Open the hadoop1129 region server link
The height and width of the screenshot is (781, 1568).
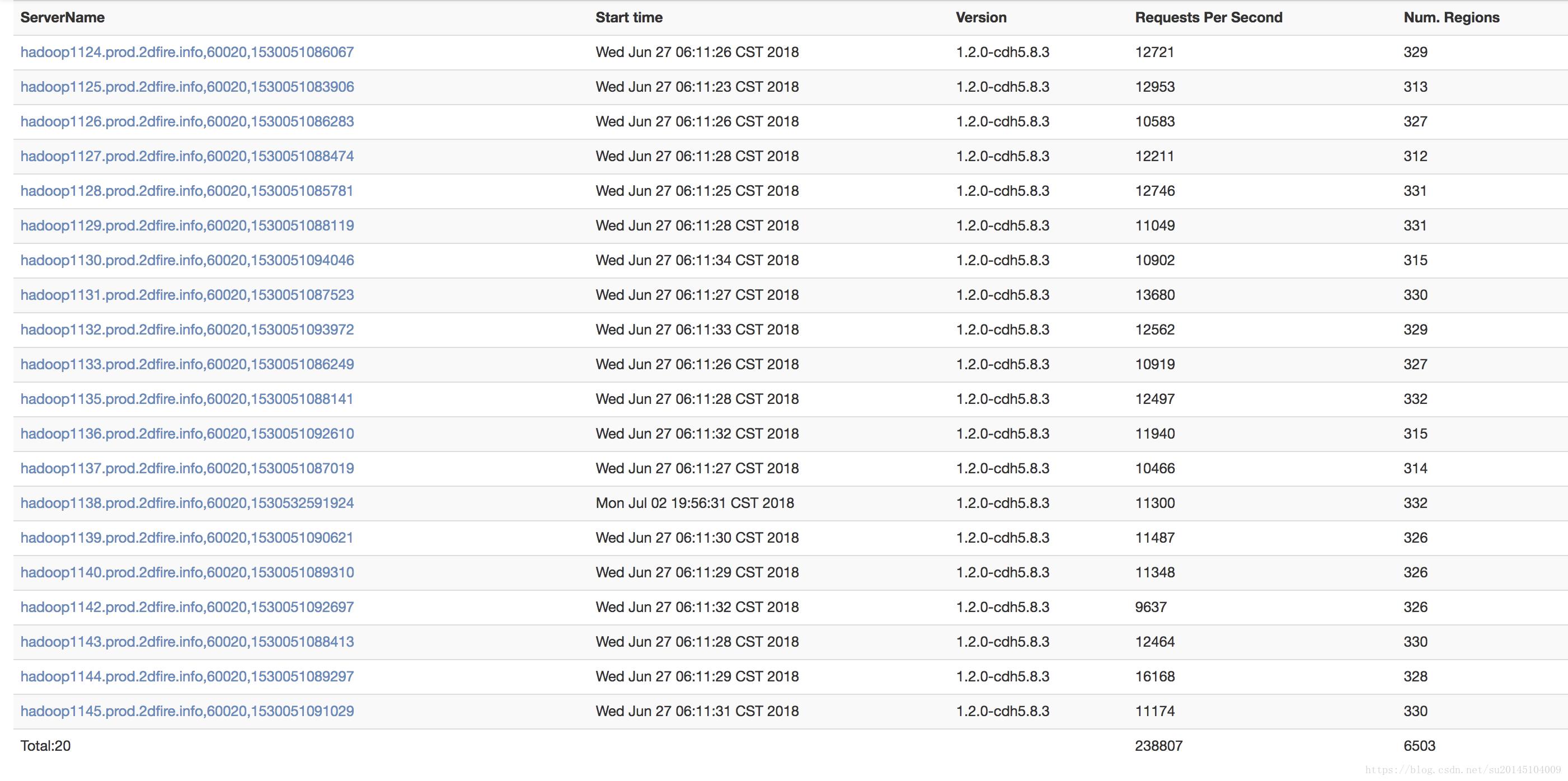coord(187,226)
